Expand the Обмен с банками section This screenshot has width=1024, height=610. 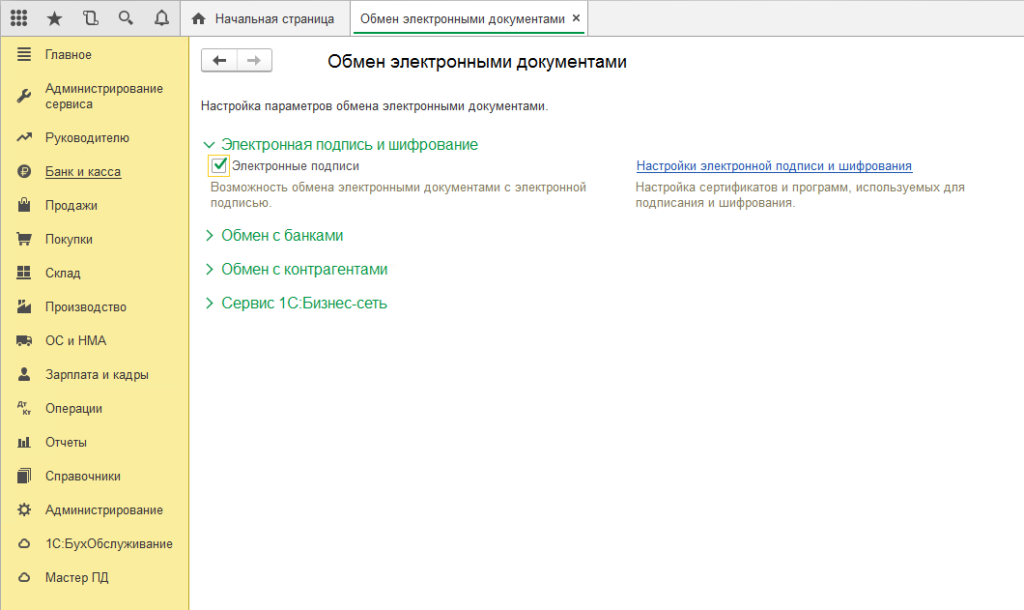click(210, 236)
